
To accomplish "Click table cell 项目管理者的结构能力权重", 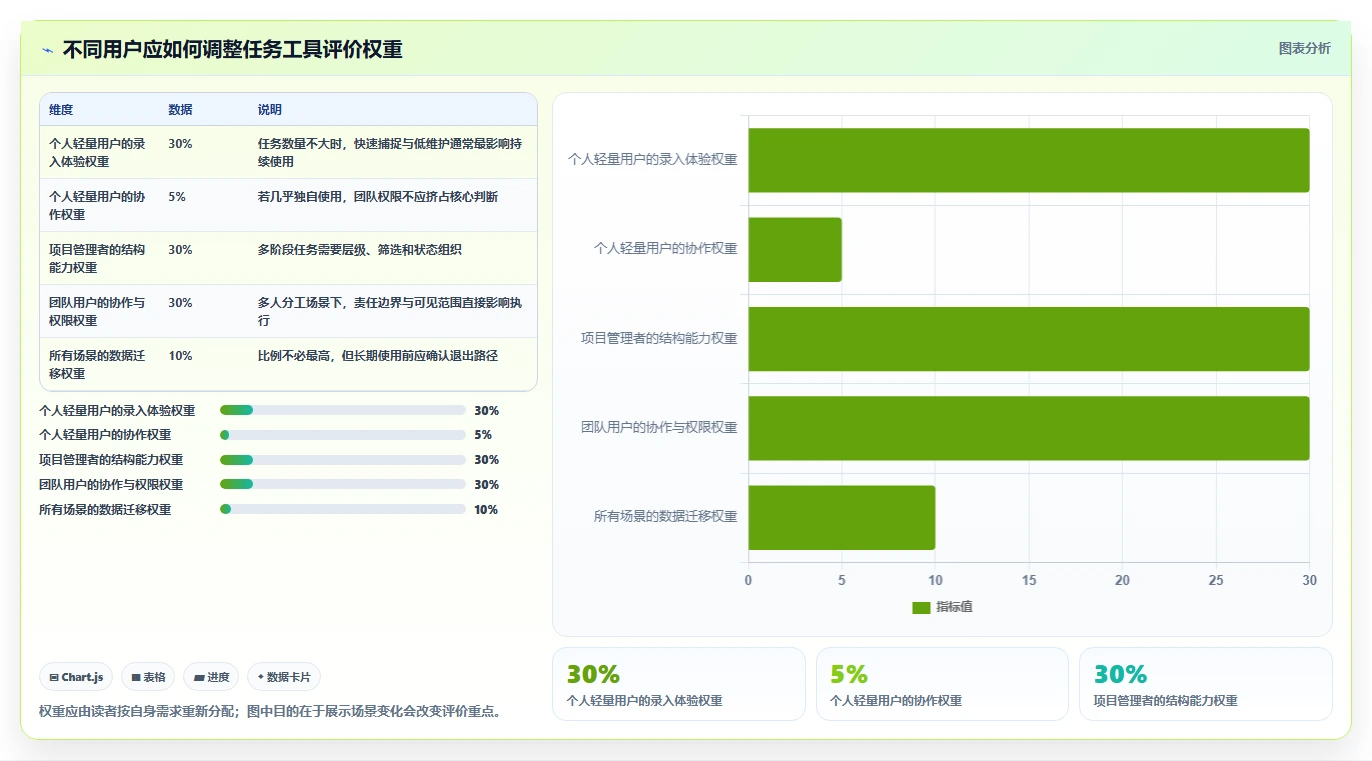I will coord(98,258).
